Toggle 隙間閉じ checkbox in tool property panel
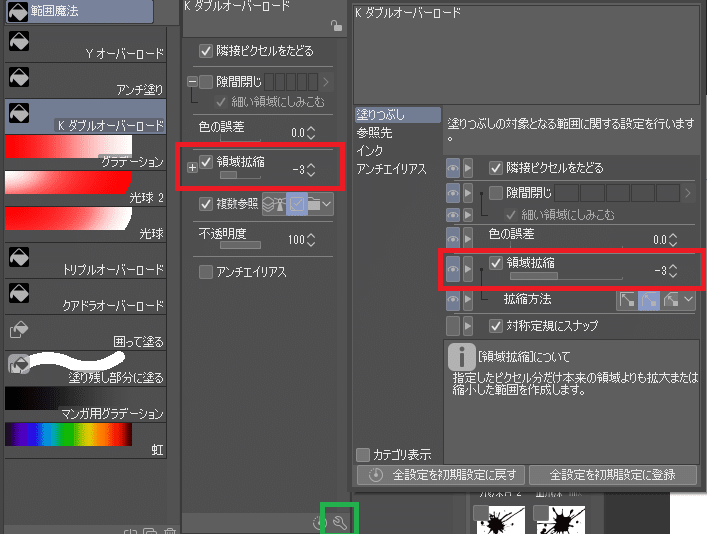707x534 pixels. [206, 82]
